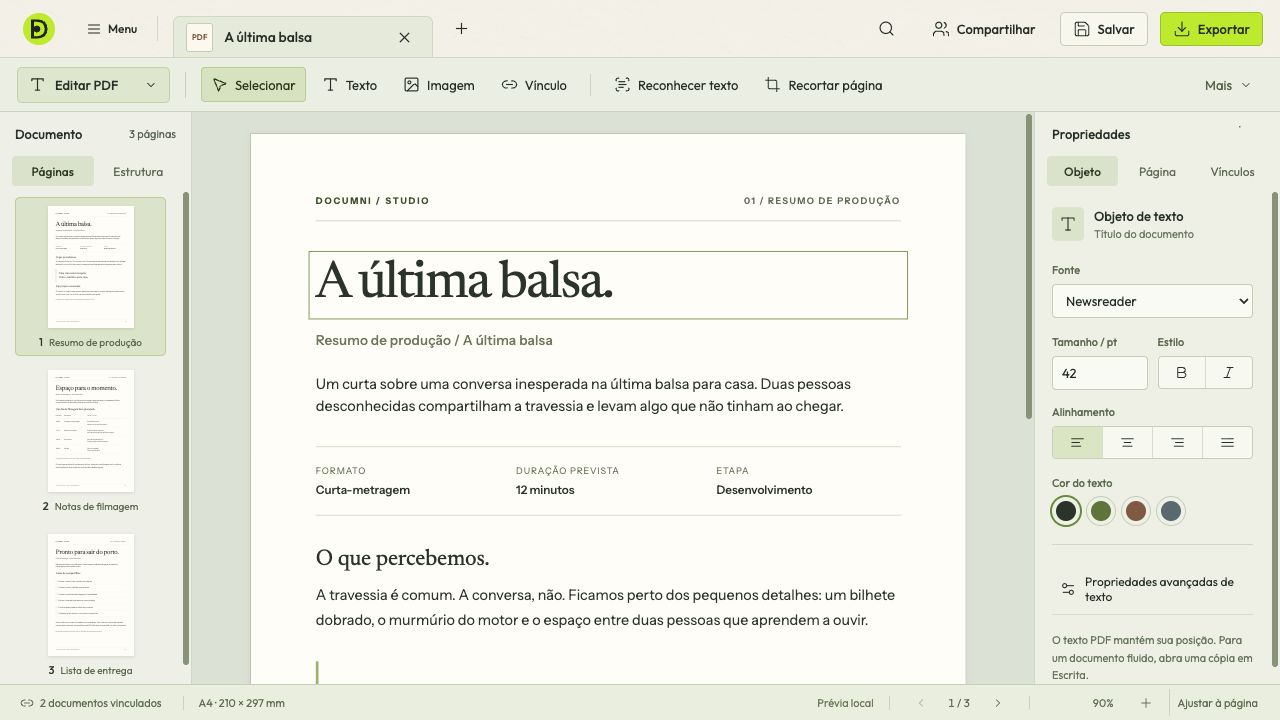
Task: Zoom in with the plus icon
Action: (x=1146, y=703)
